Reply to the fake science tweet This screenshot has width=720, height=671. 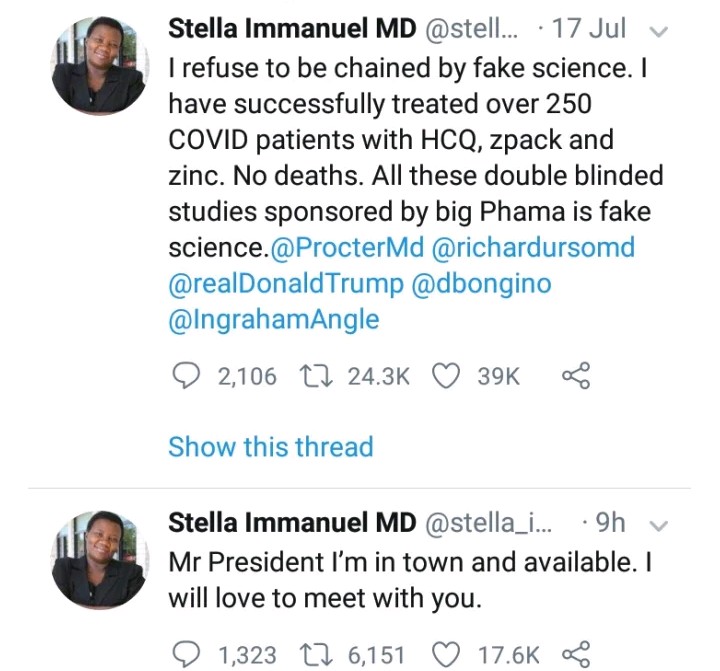[x=184, y=375]
